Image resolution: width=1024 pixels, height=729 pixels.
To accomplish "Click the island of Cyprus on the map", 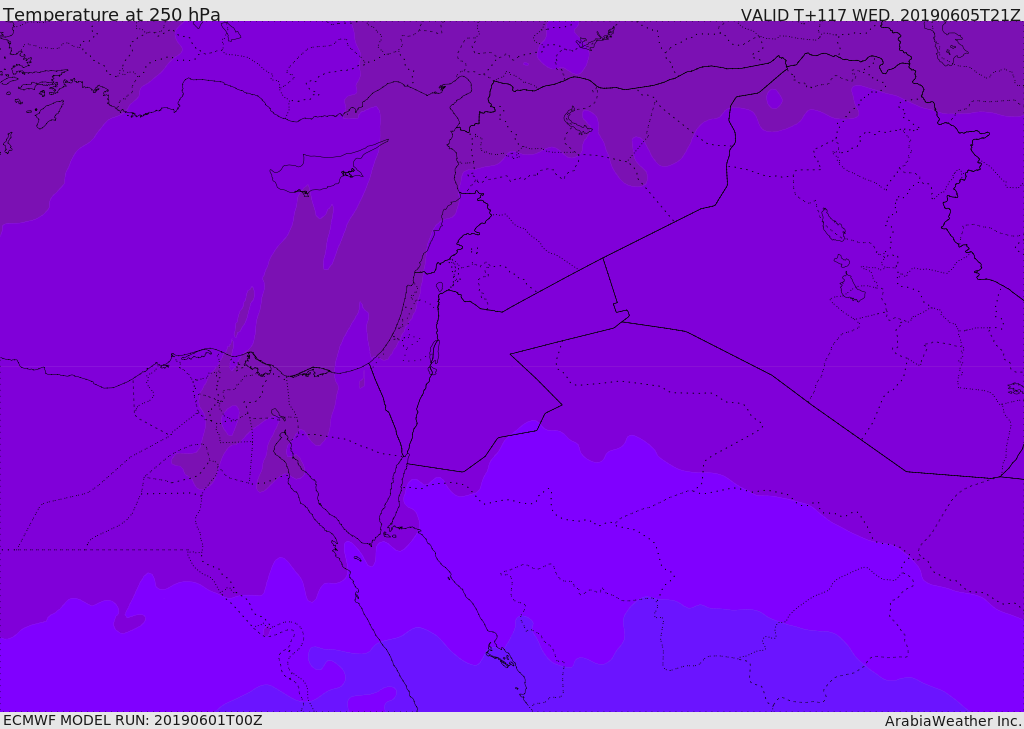I will pos(320,171).
